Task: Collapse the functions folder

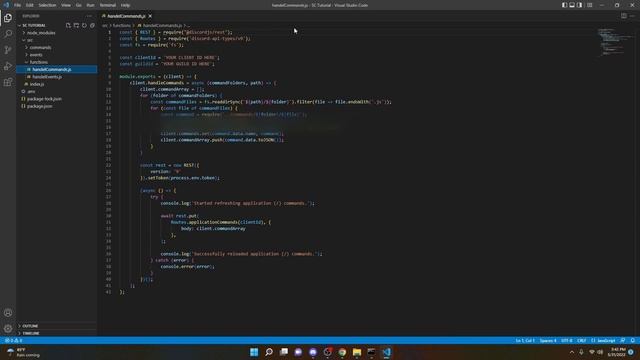Action: point(39,62)
